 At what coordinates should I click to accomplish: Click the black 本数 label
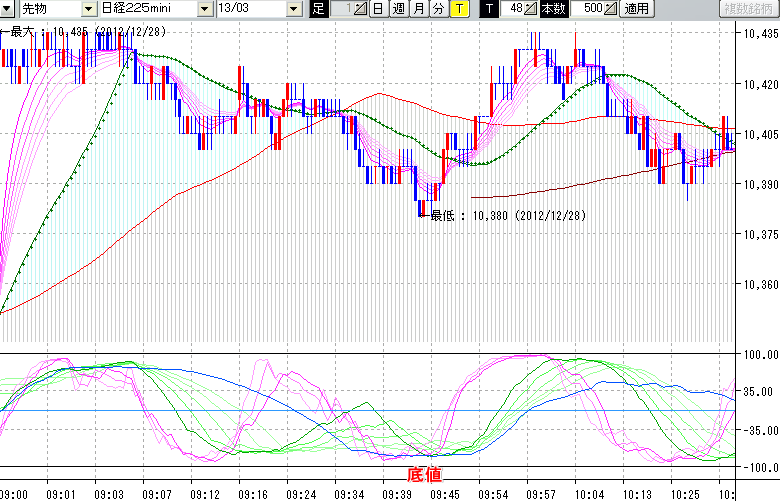(x=553, y=9)
